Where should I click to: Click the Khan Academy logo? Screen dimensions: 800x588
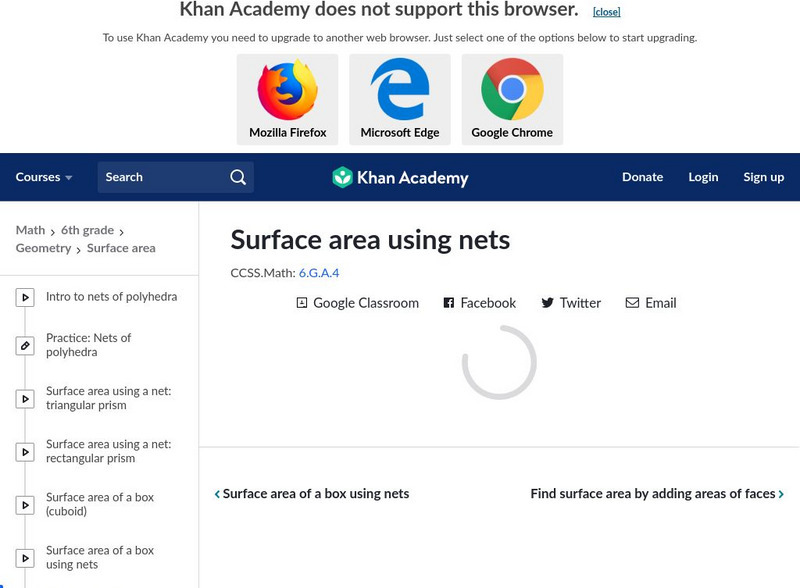click(400, 178)
